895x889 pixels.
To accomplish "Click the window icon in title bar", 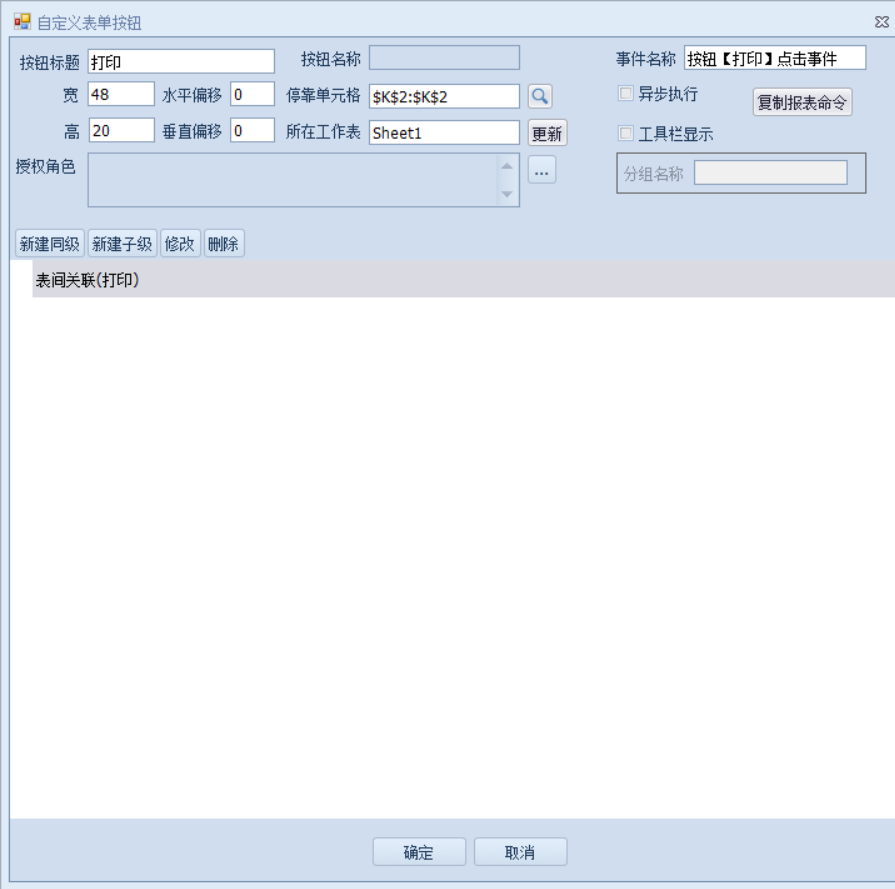I will click(21, 20).
